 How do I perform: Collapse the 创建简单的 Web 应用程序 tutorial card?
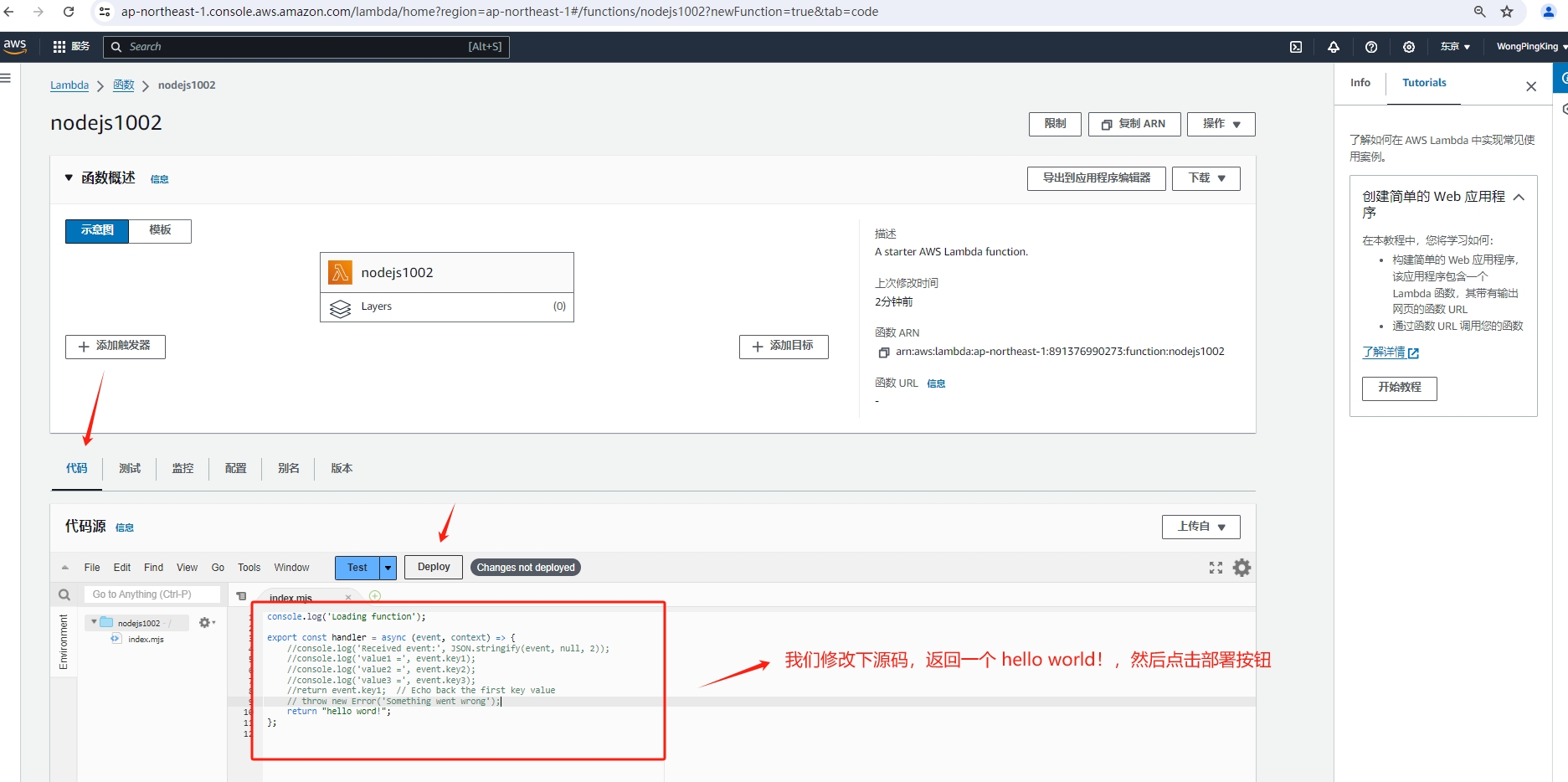[x=1519, y=198]
